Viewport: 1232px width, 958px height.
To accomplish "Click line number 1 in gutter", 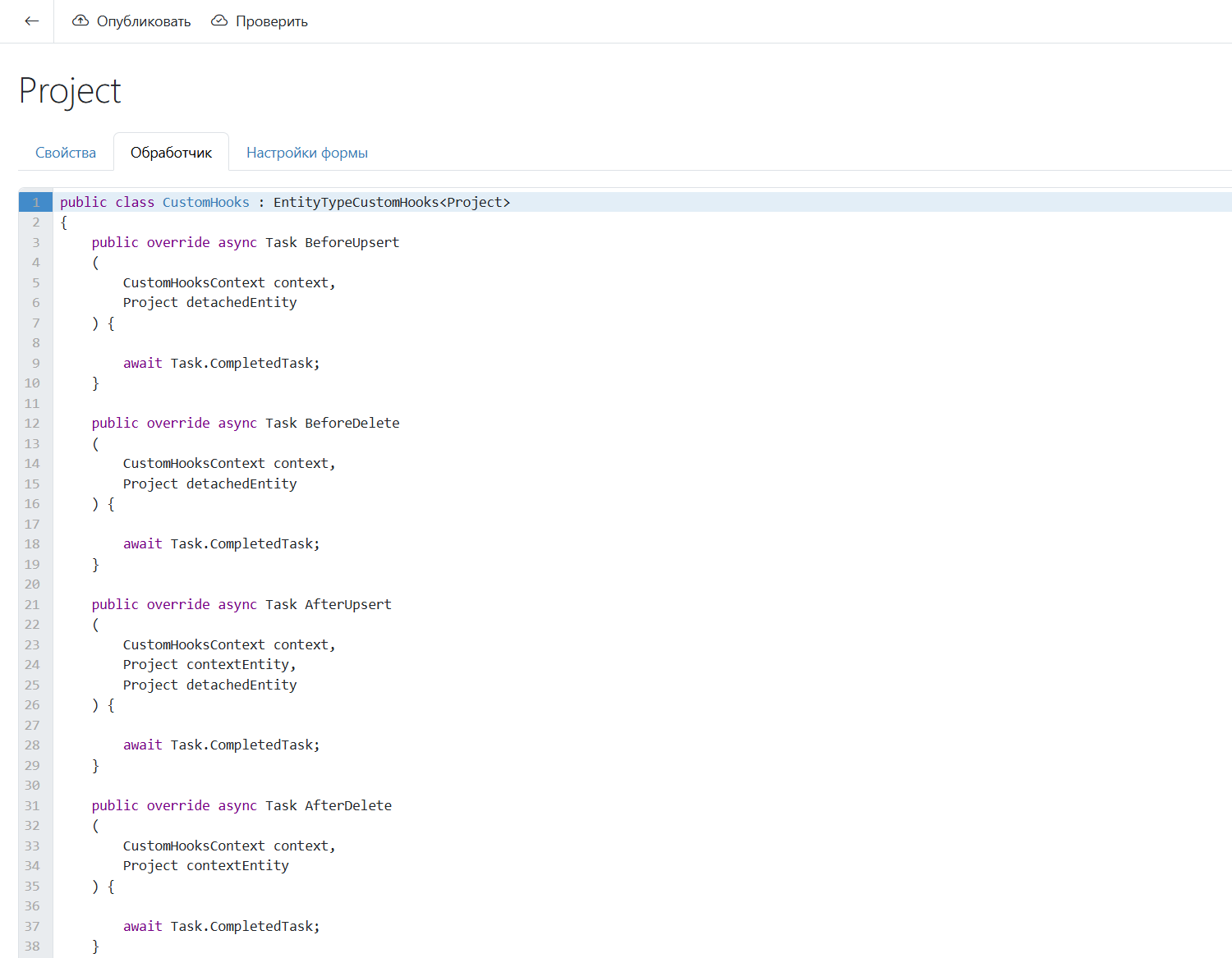I will point(36,203).
